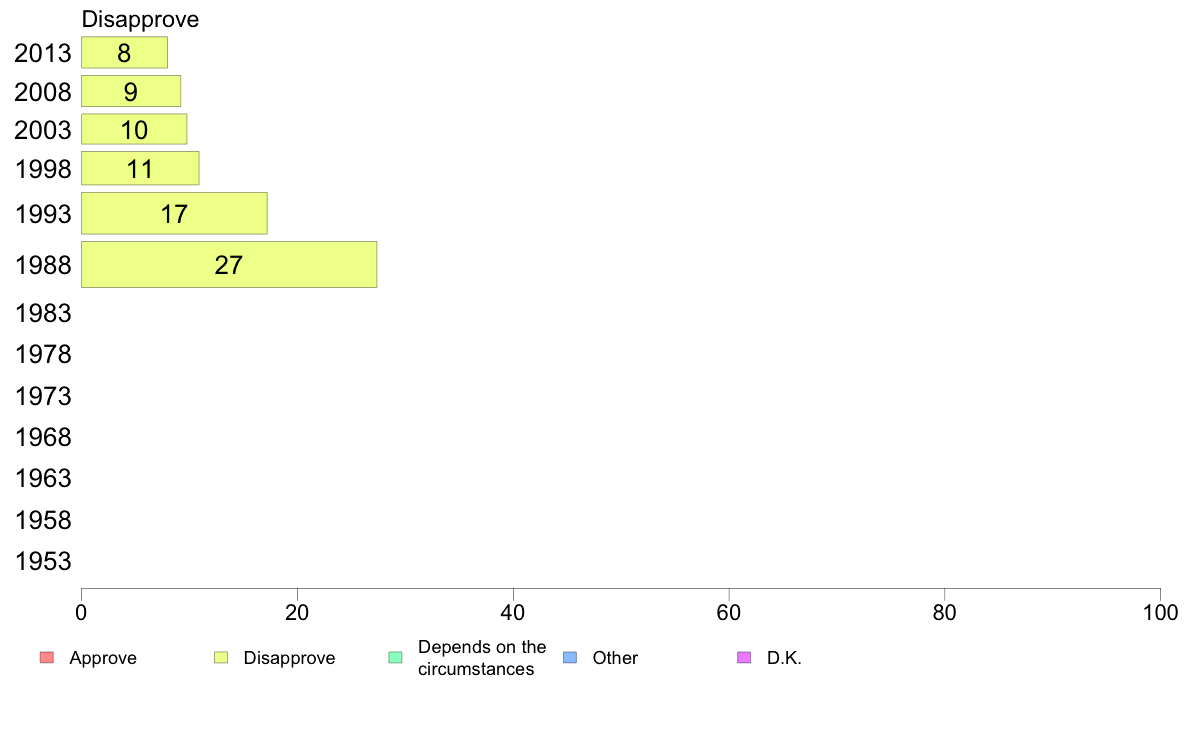Click the 1983 year axis label
The height and width of the screenshot is (736, 1188).
point(43,313)
